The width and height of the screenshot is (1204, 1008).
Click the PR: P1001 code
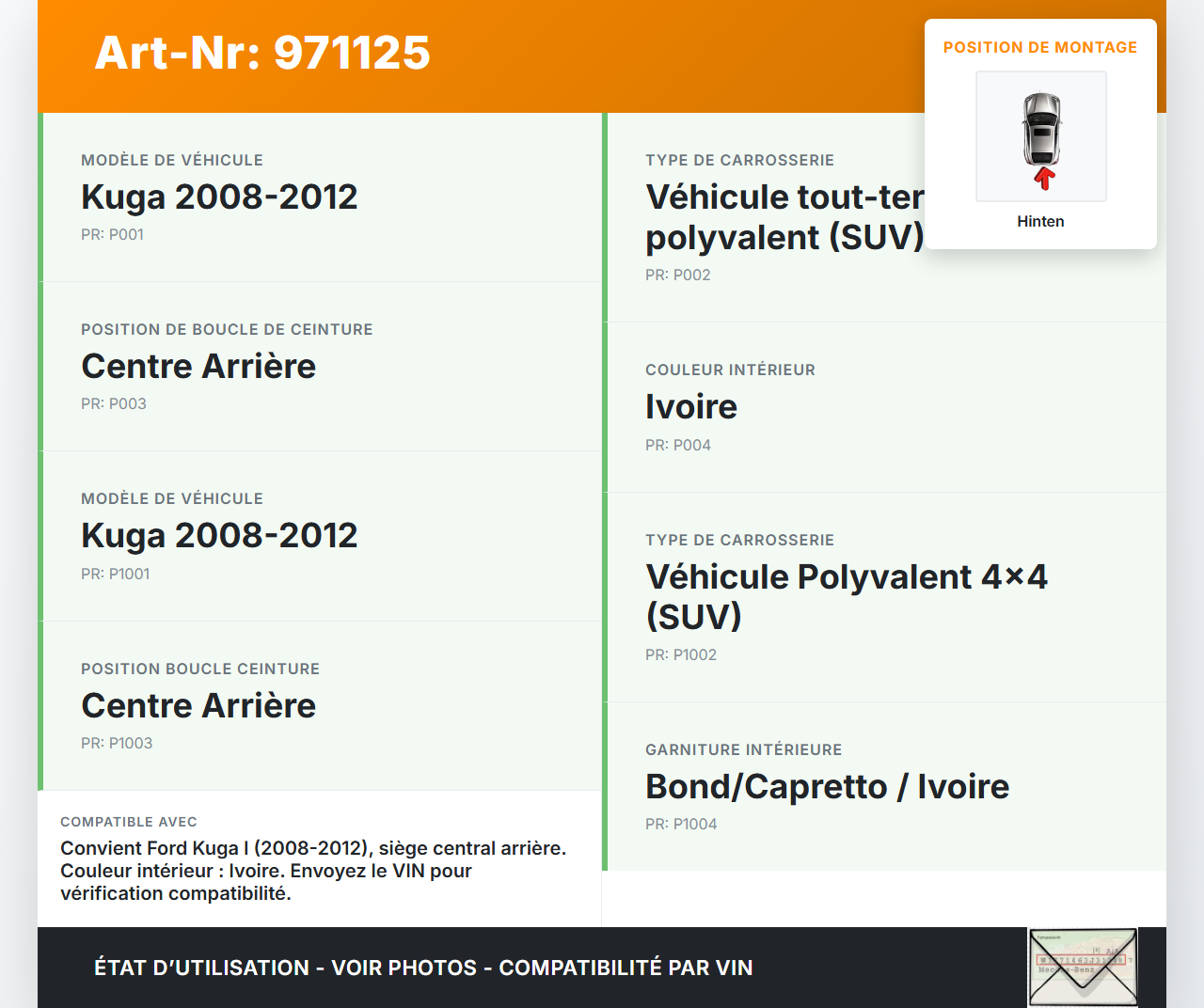115,574
